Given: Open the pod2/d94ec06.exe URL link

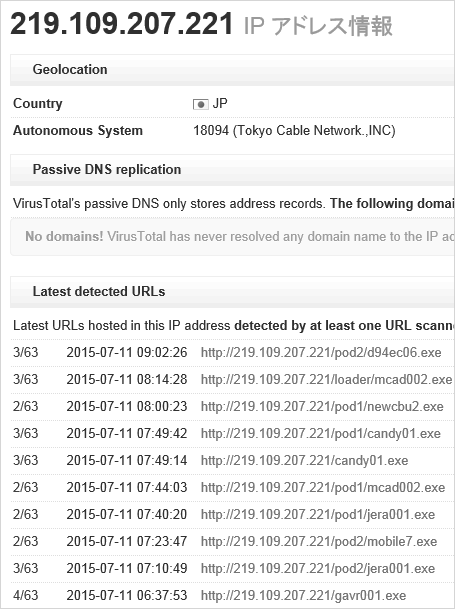Looking at the screenshot, I should [x=321, y=352].
